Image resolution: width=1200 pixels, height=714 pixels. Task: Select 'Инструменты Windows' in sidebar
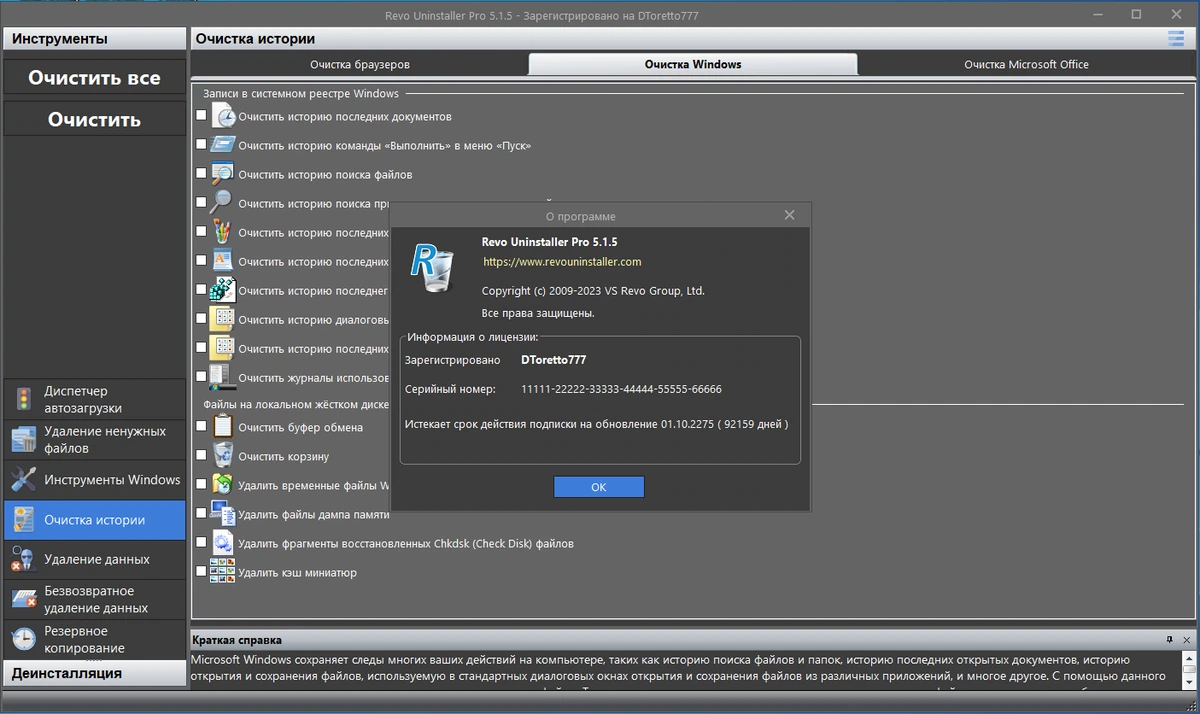pos(94,479)
